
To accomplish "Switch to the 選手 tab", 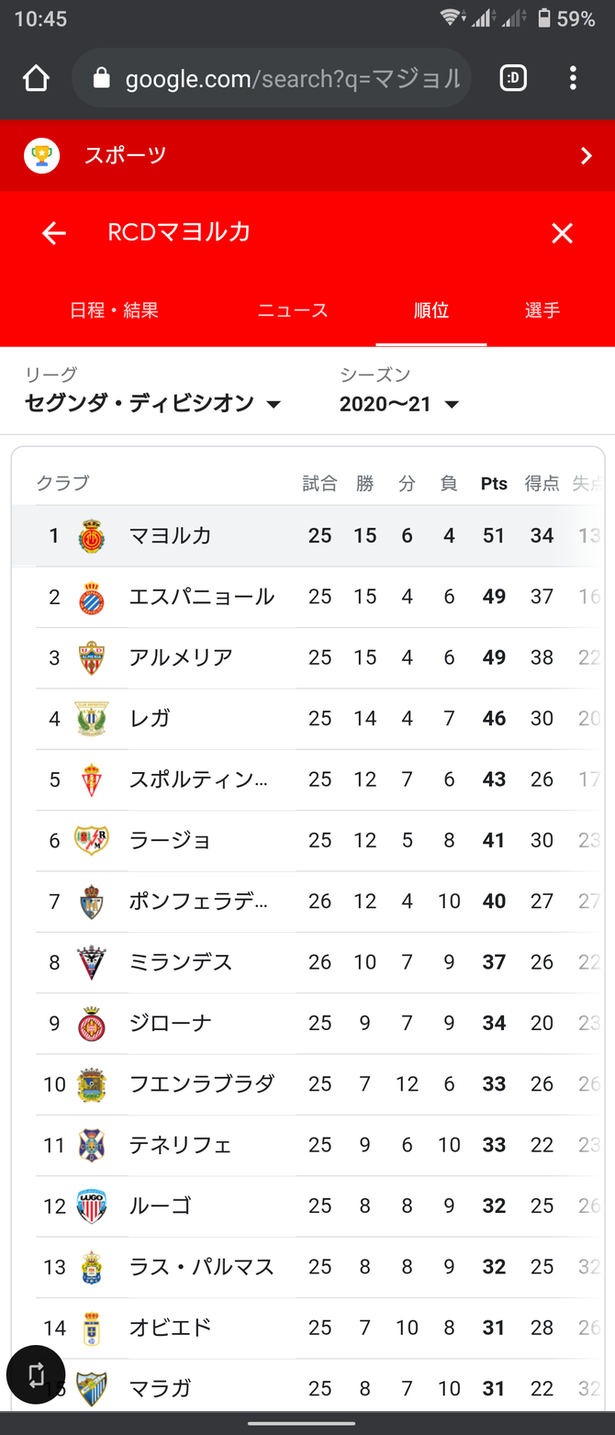I will (542, 310).
